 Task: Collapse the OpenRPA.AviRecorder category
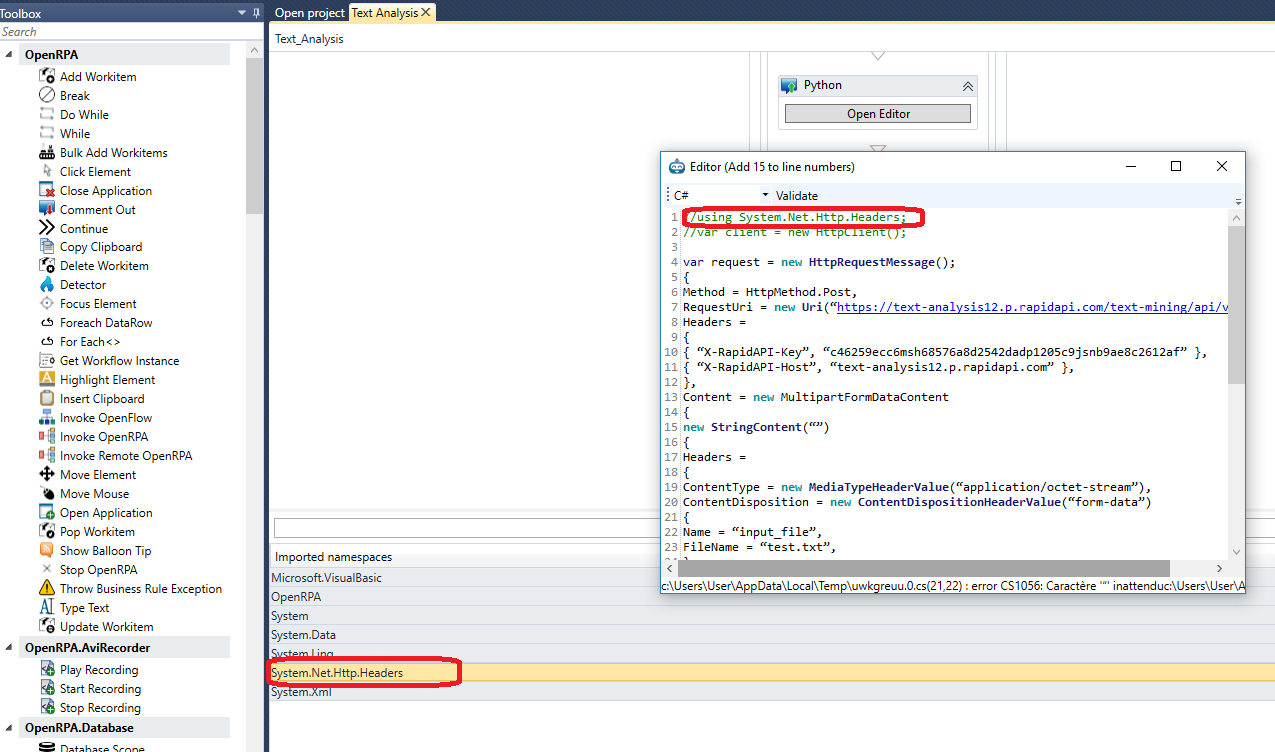click(x=10, y=647)
